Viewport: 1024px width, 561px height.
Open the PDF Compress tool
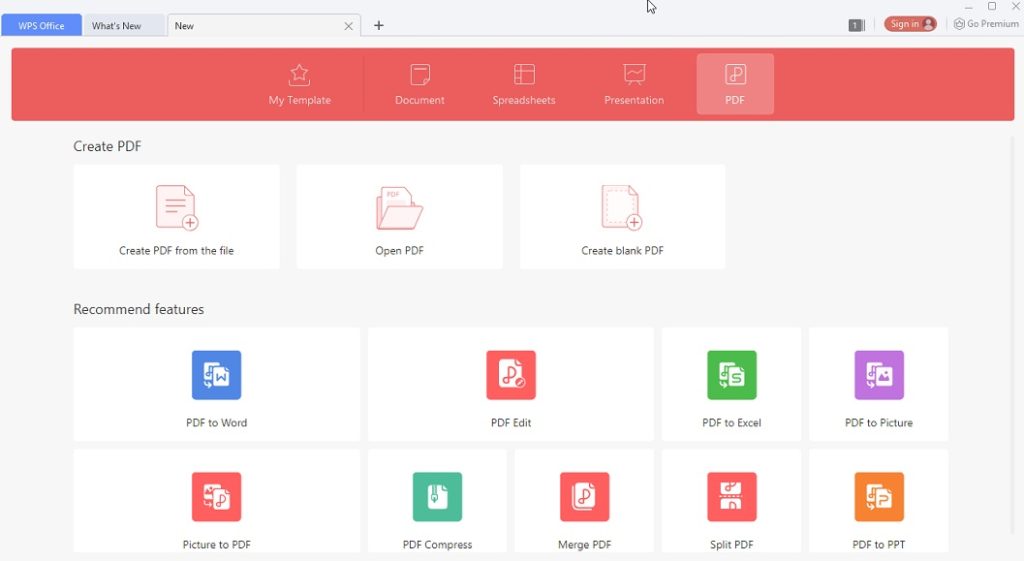pyautogui.click(x=437, y=497)
